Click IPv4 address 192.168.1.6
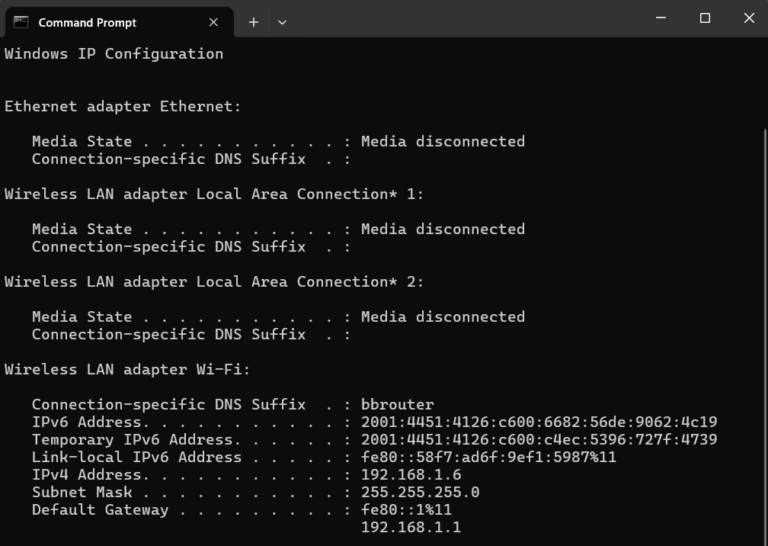The height and width of the screenshot is (546, 768). click(x=411, y=475)
